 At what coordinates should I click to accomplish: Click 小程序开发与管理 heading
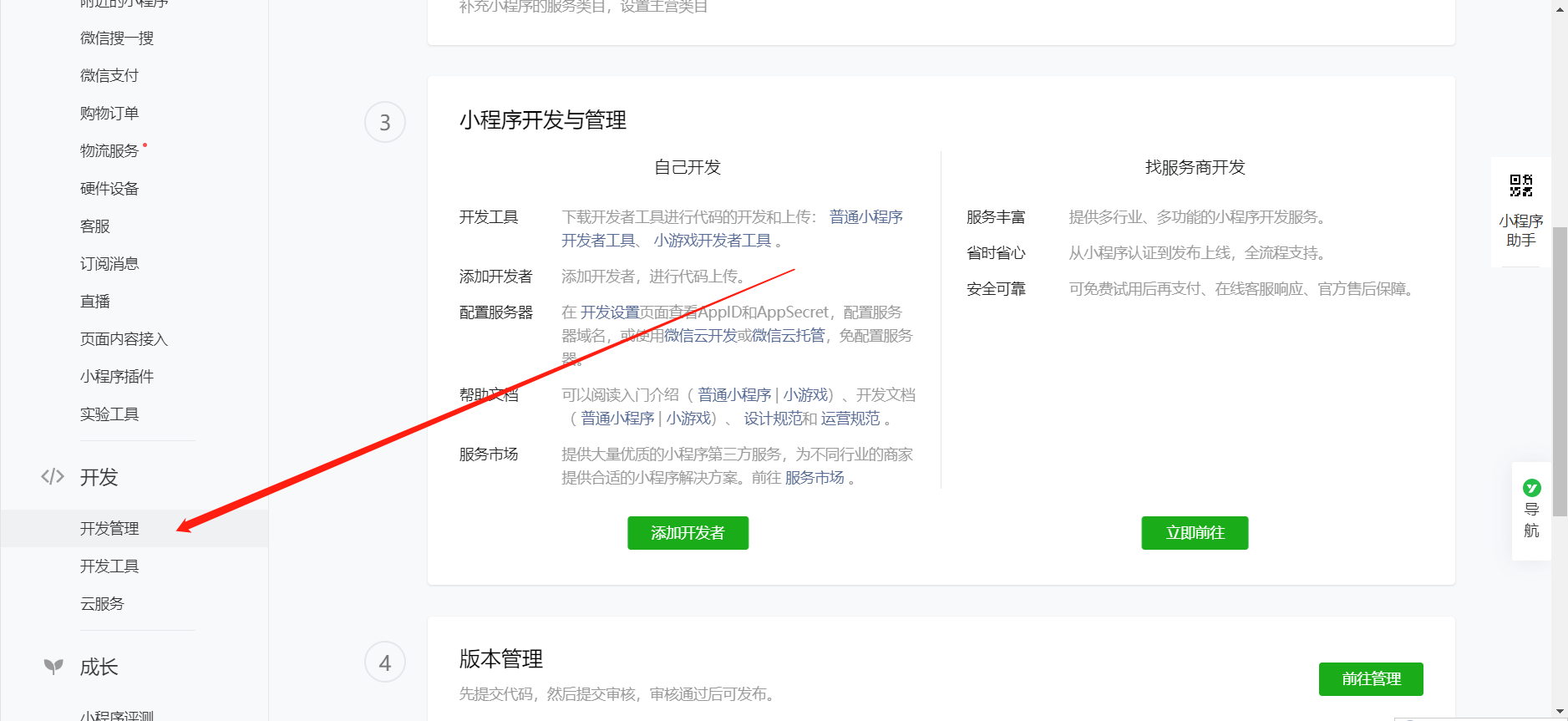pyautogui.click(x=543, y=120)
